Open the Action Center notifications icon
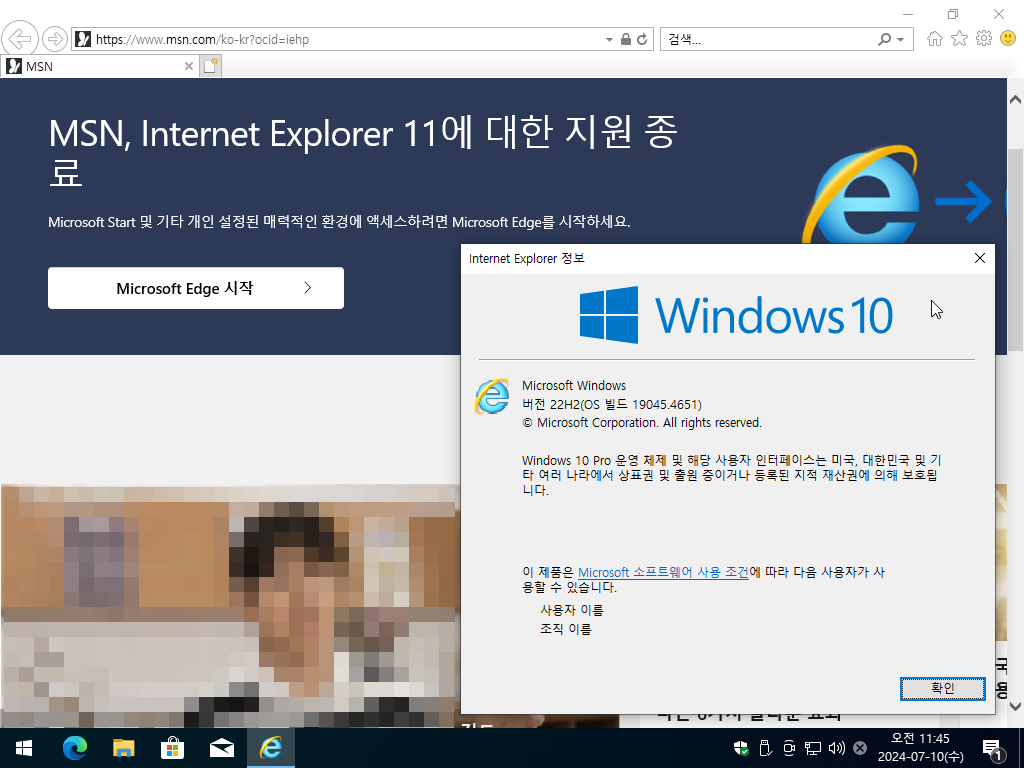 [x=993, y=749]
